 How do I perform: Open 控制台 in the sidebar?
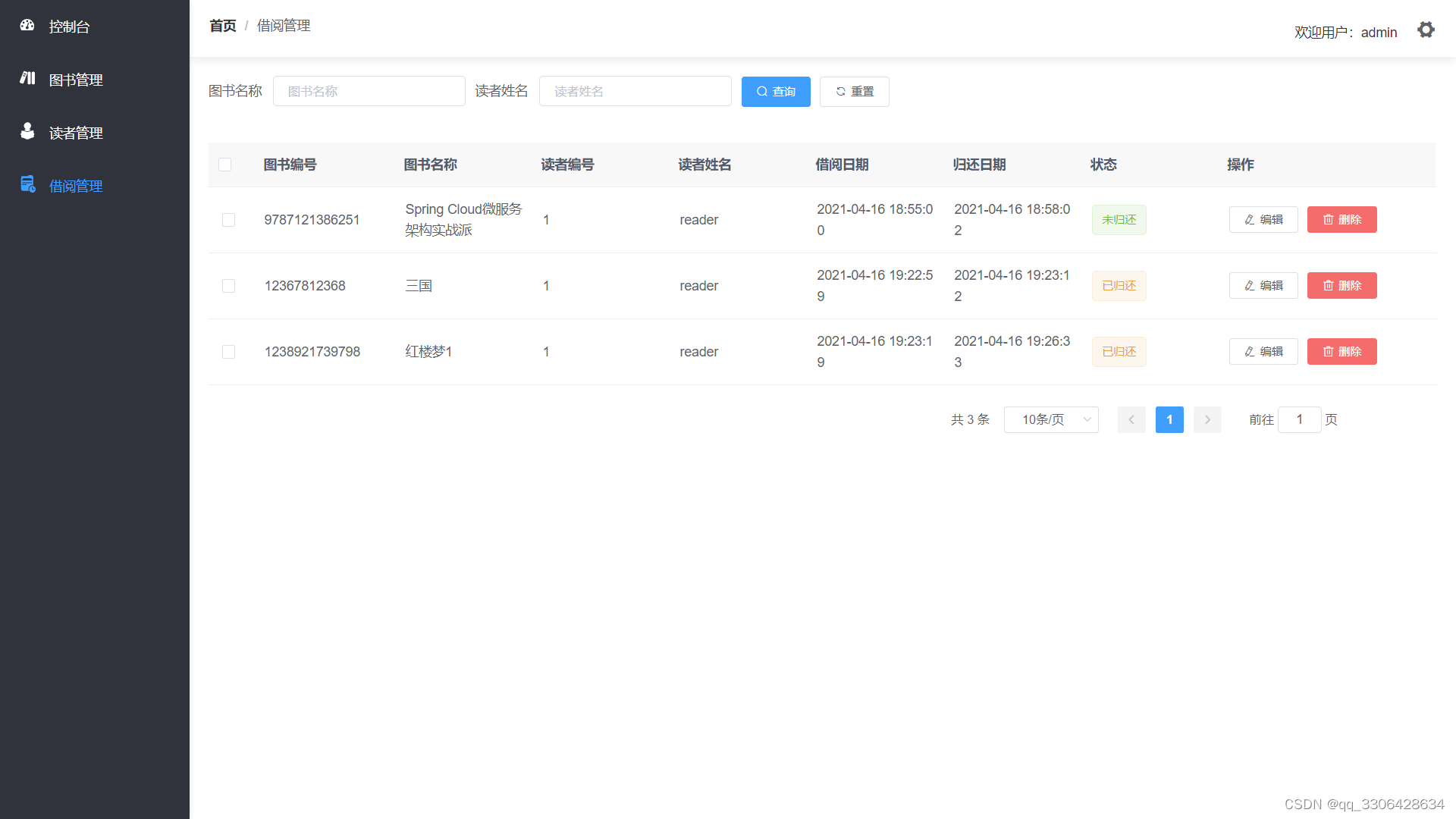(95, 27)
